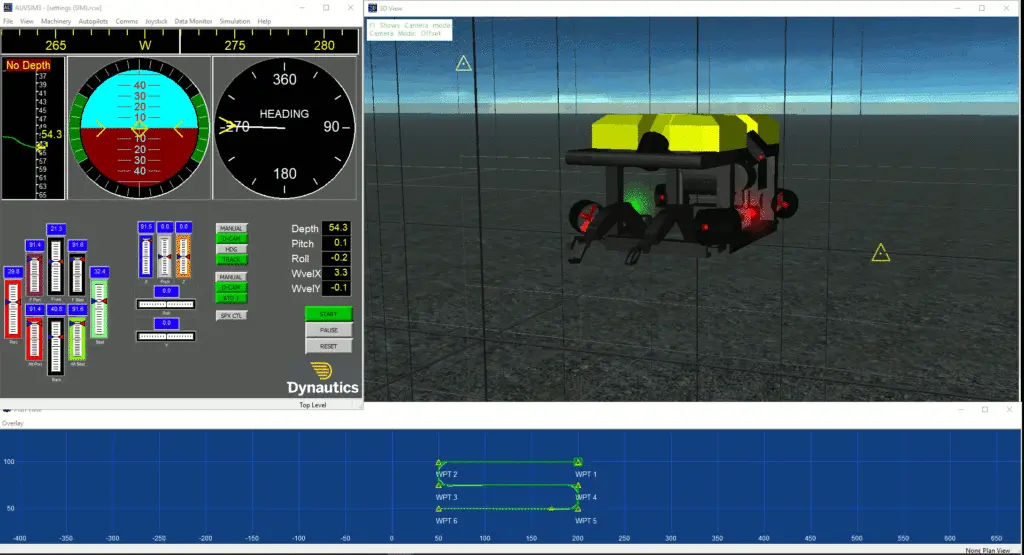The width and height of the screenshot is (1024, 555).
Task: Adjust the blue X demand slider
Action: [146, 256]
